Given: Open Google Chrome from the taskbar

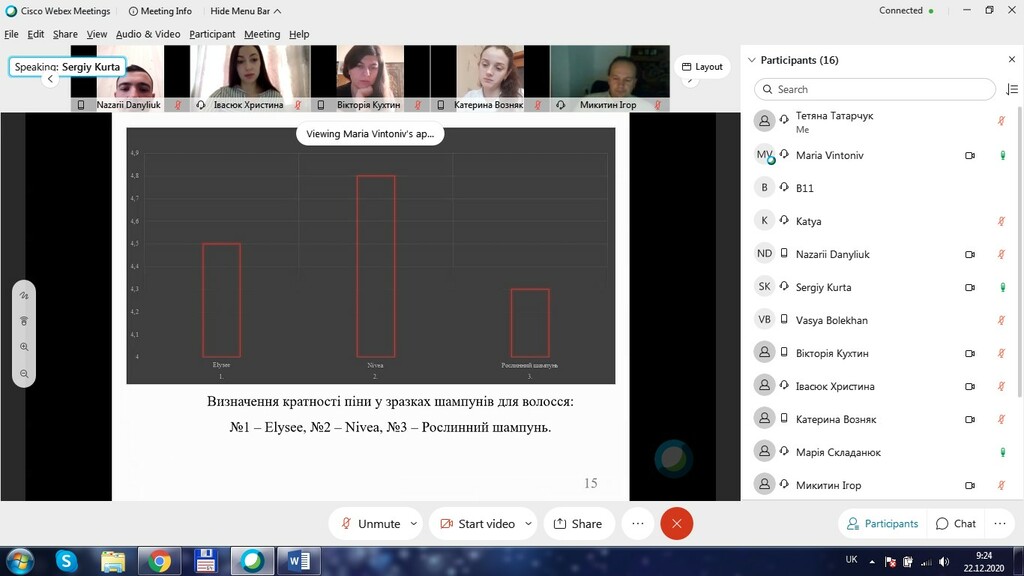Looking at the screenshot, I should pyautogui.click(x=159, y=561).
